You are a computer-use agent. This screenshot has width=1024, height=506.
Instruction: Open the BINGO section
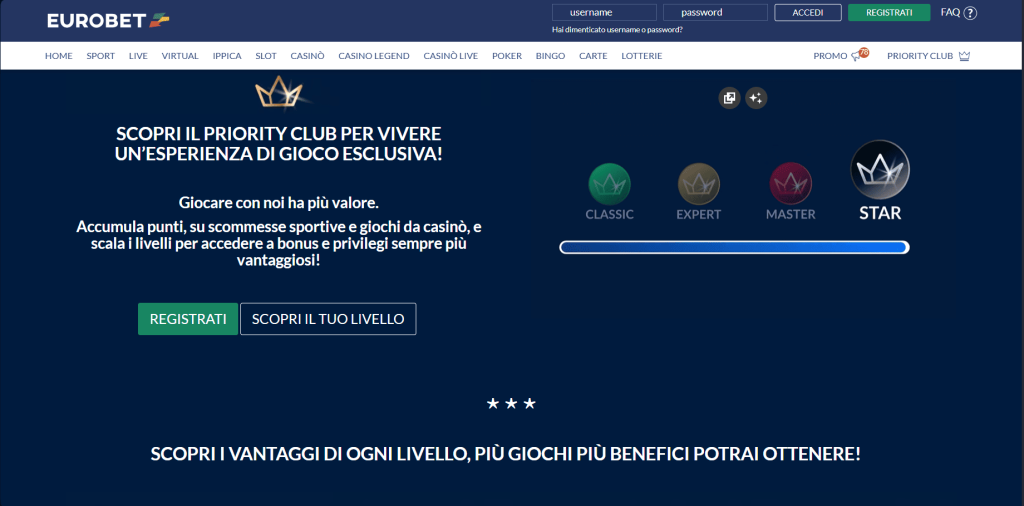551,56
